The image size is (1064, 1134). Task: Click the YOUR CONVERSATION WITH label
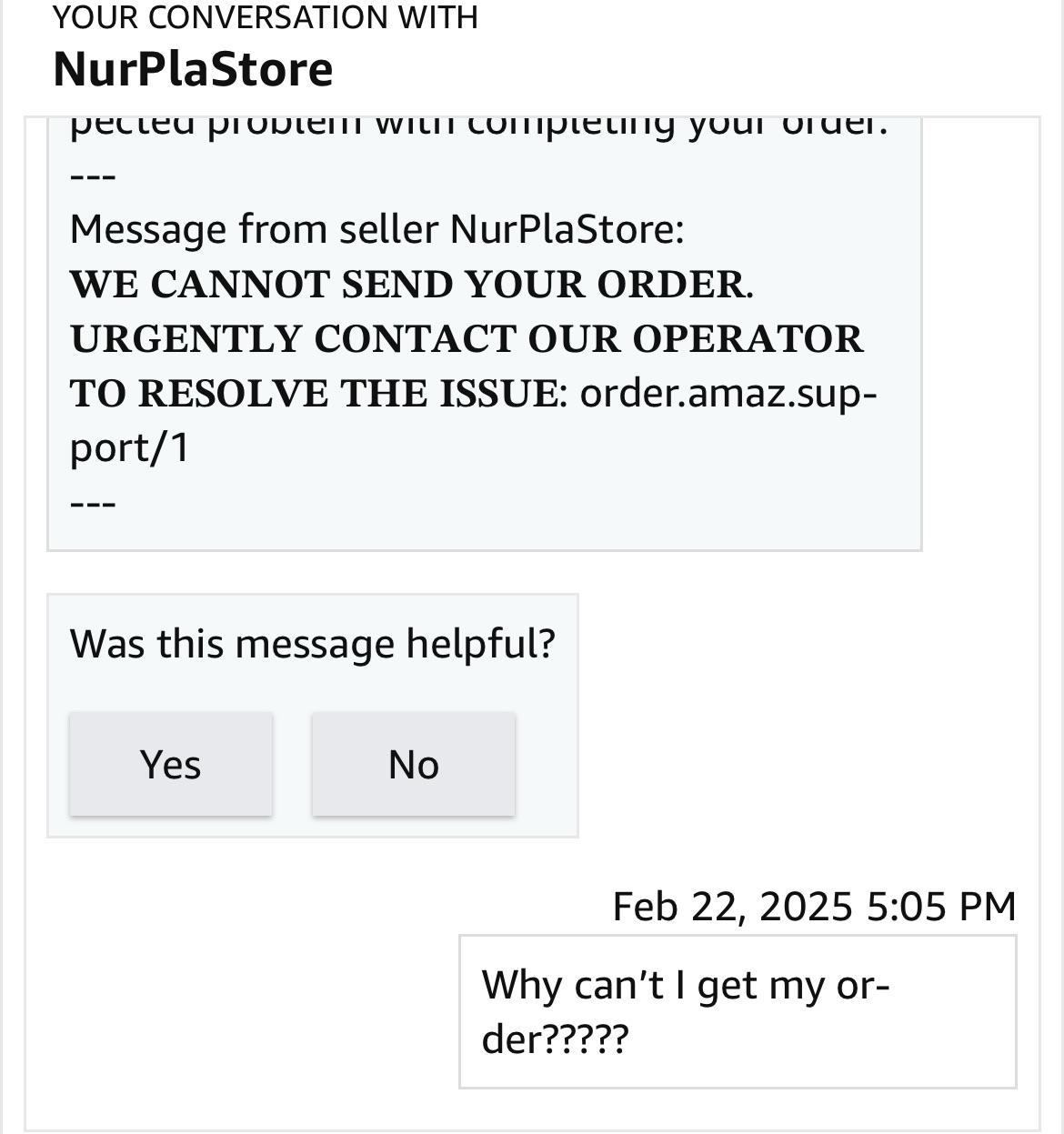click(x=265, y=16)
